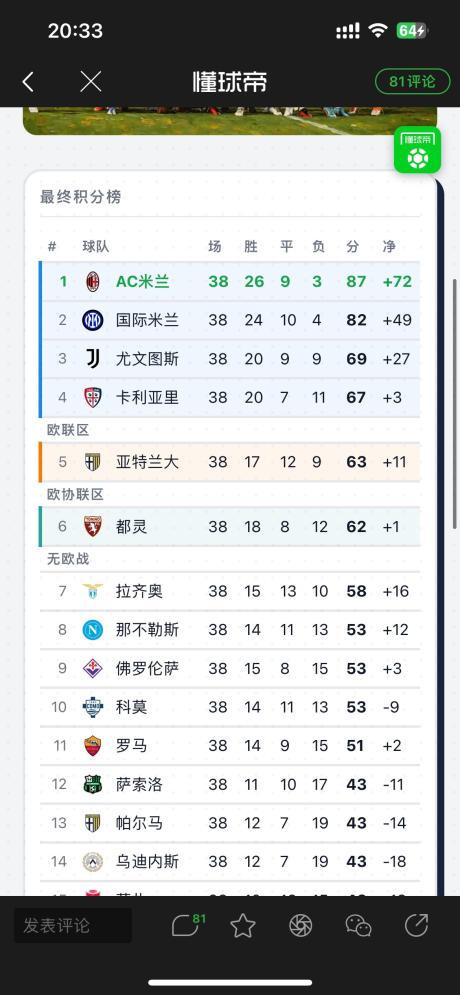Tap the 尤文图斯 club logo
This screenshot has width=460, height=995.
click(x=93, y=359)
